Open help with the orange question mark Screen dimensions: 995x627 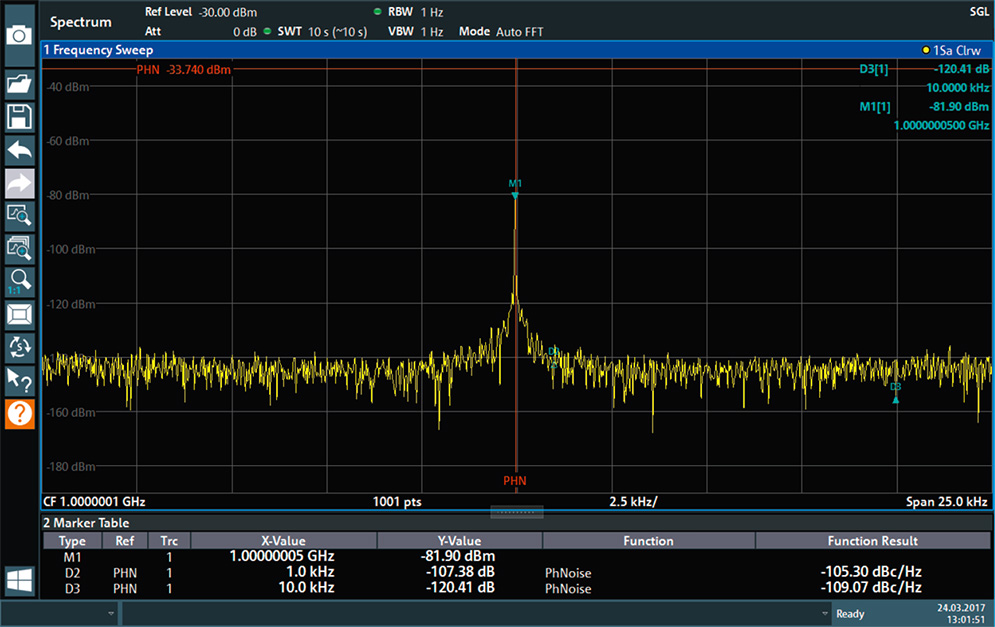(20, 412)
